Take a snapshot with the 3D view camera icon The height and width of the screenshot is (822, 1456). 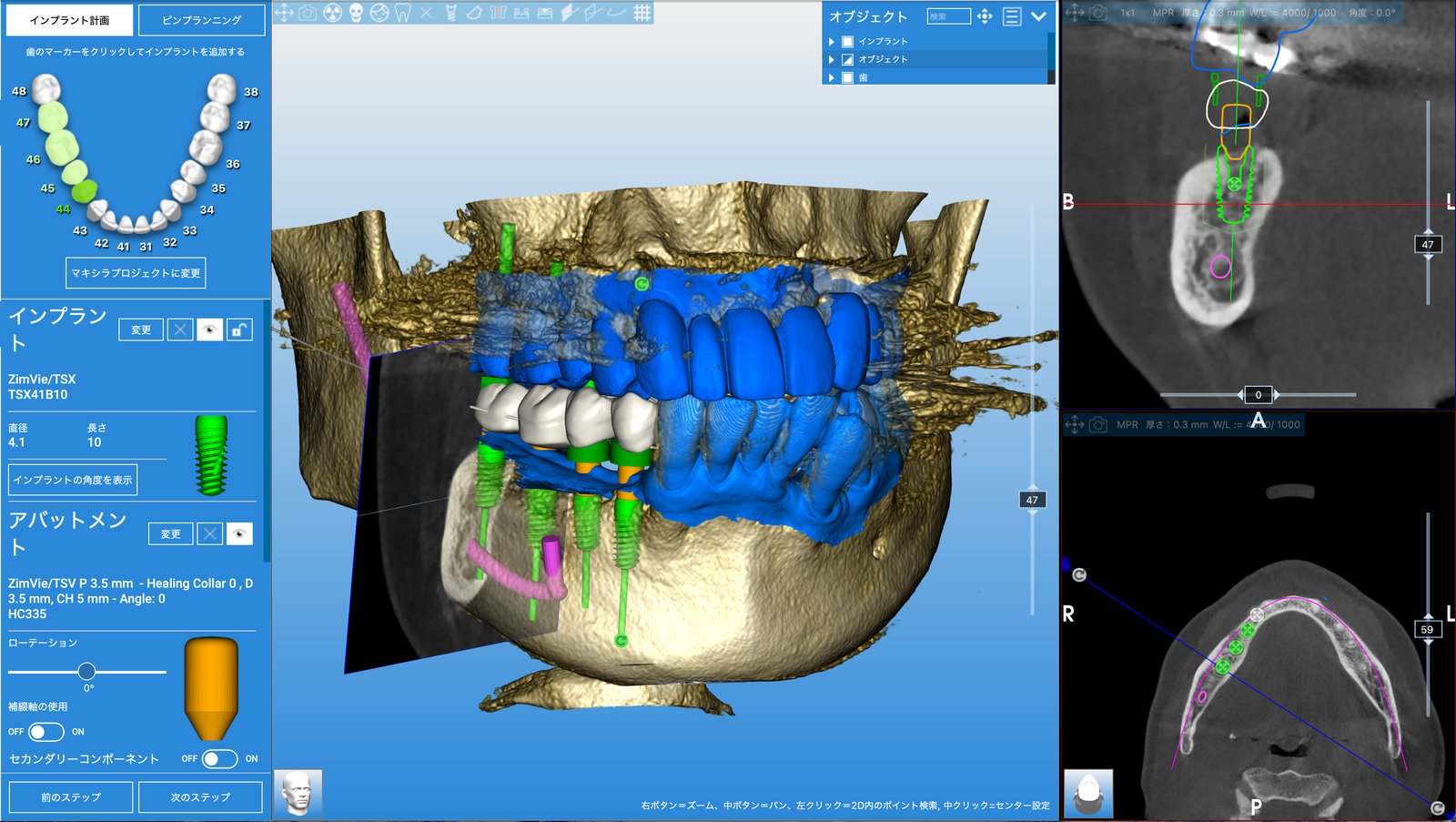coord(308,13)
